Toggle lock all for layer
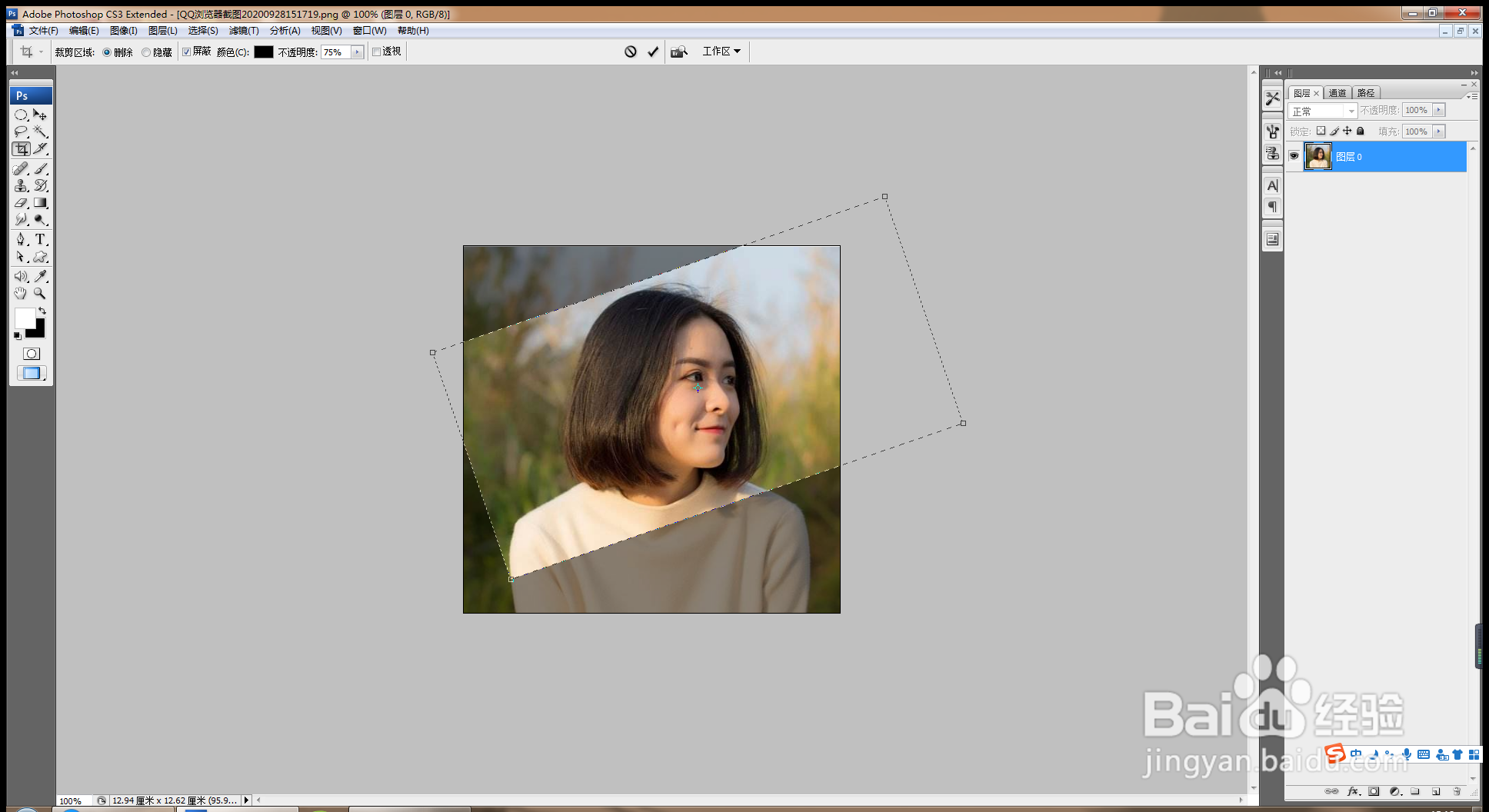The image size is (1489, 812). (1360, 131)
